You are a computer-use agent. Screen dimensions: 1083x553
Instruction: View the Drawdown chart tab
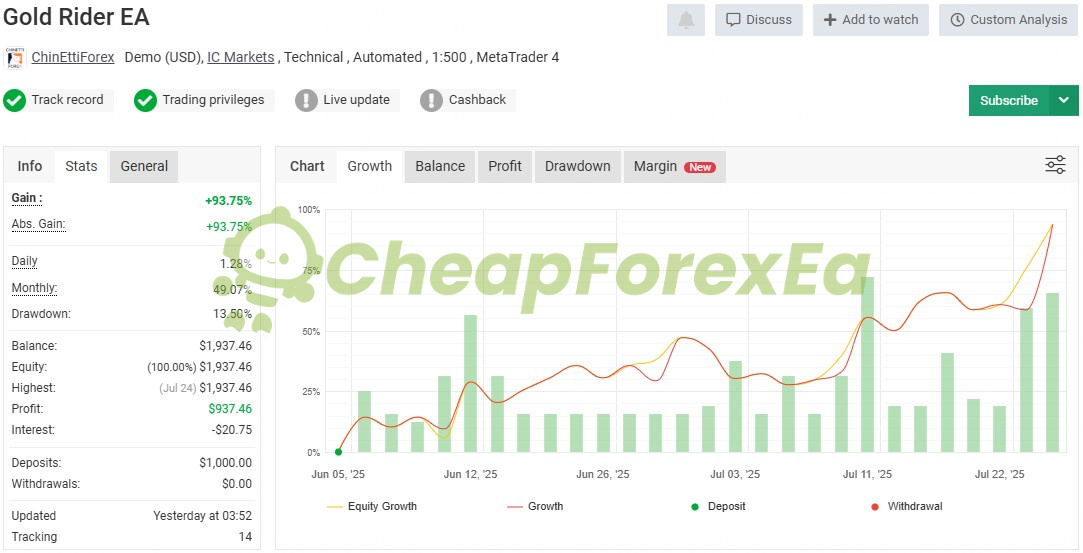(577, 166)
